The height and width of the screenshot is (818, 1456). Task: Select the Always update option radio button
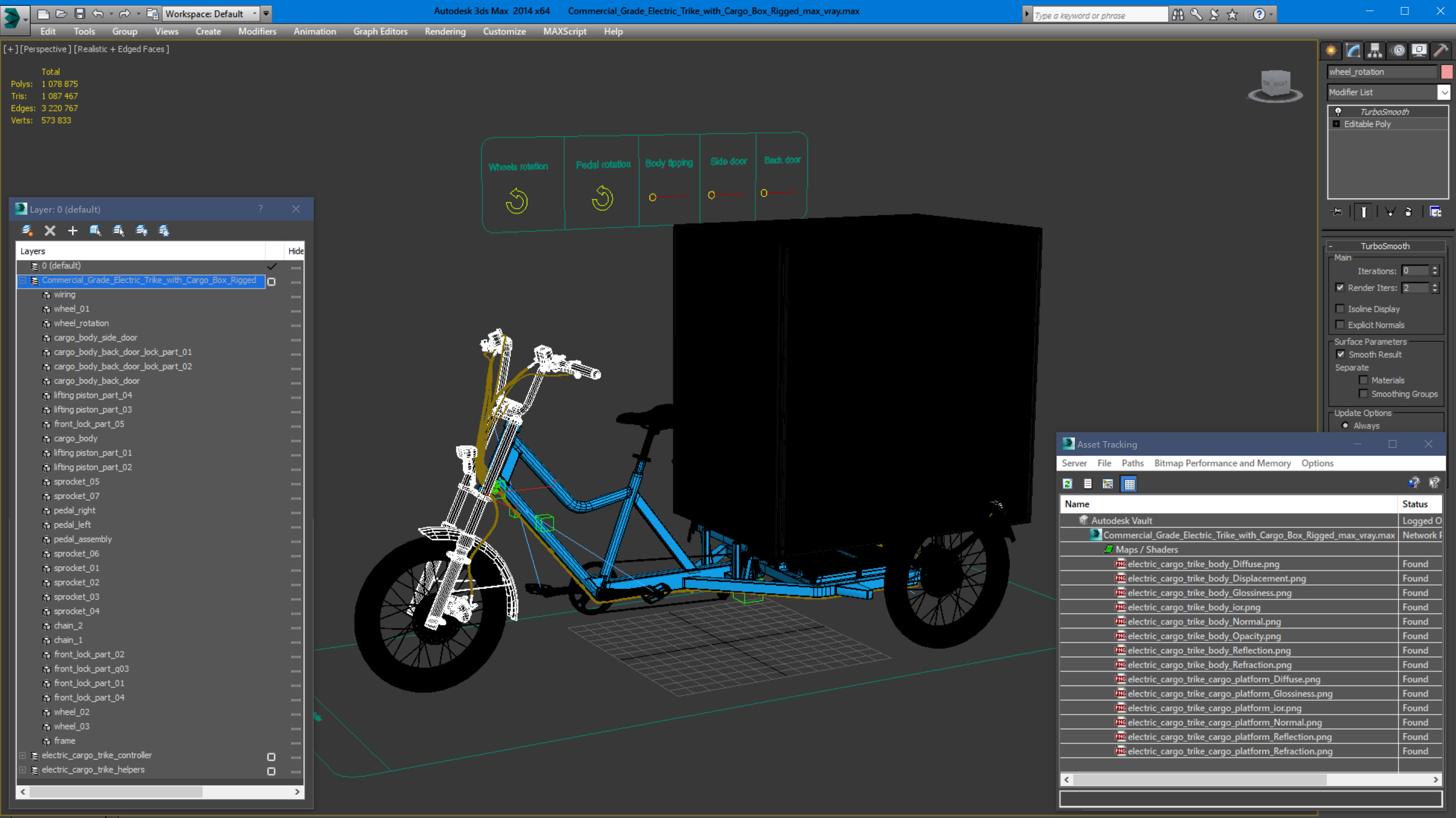point(1345,425)
